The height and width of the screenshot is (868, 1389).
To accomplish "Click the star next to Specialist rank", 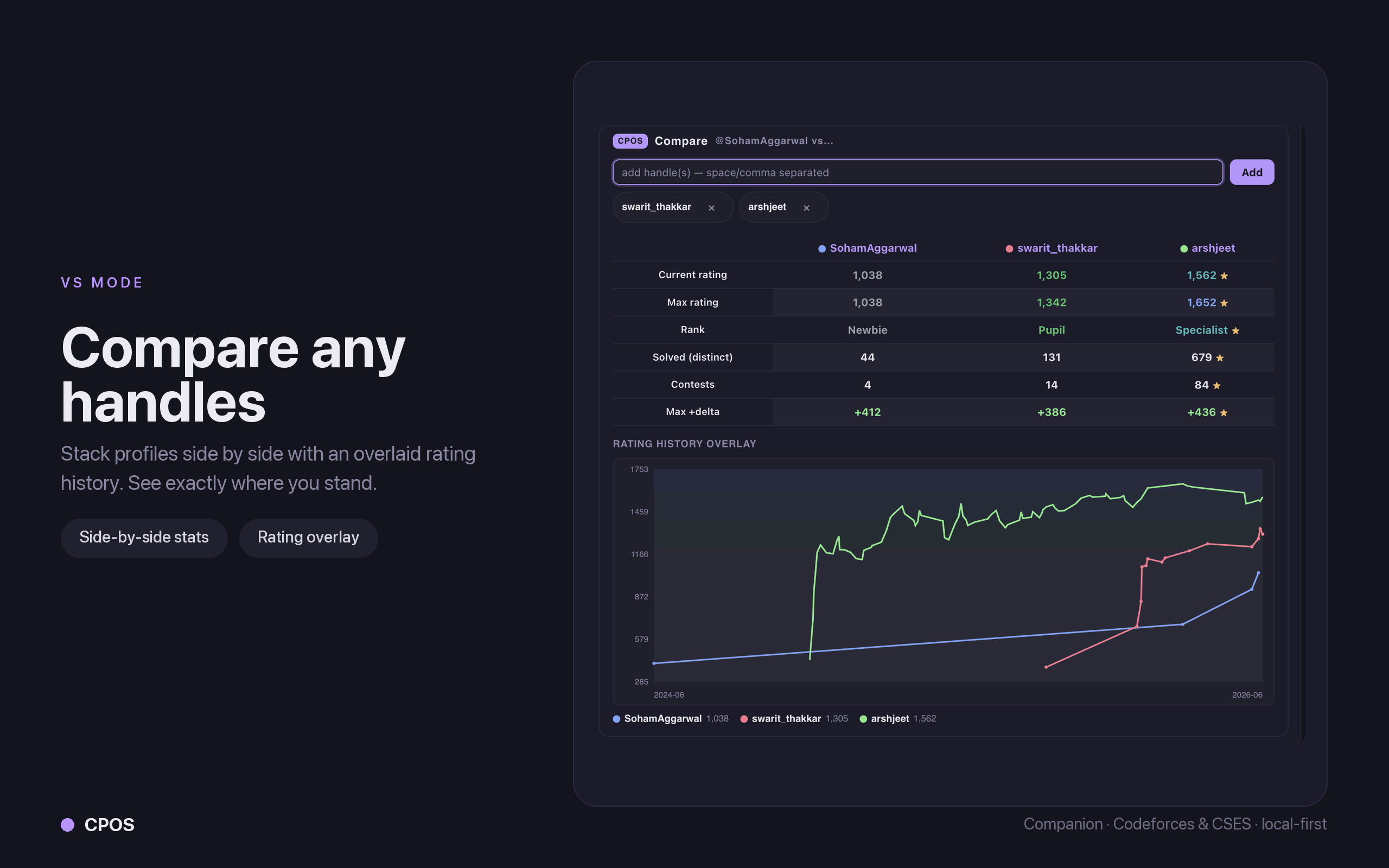I will tap(1236, 330).
